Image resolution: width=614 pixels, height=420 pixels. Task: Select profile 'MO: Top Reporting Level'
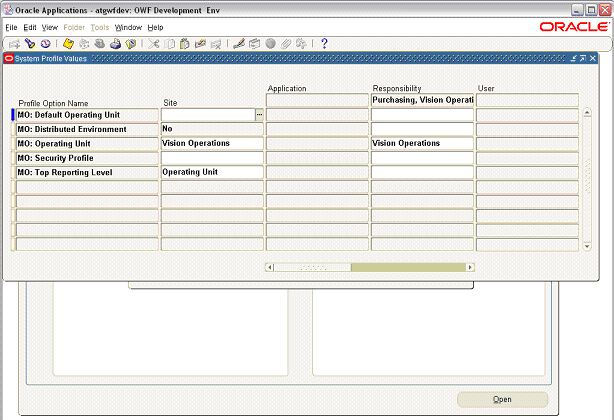pos(87,172)
